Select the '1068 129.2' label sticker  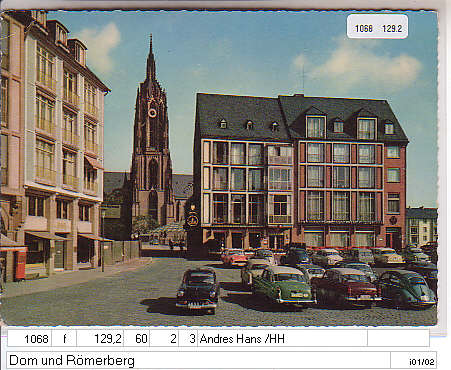coord(377,27)
